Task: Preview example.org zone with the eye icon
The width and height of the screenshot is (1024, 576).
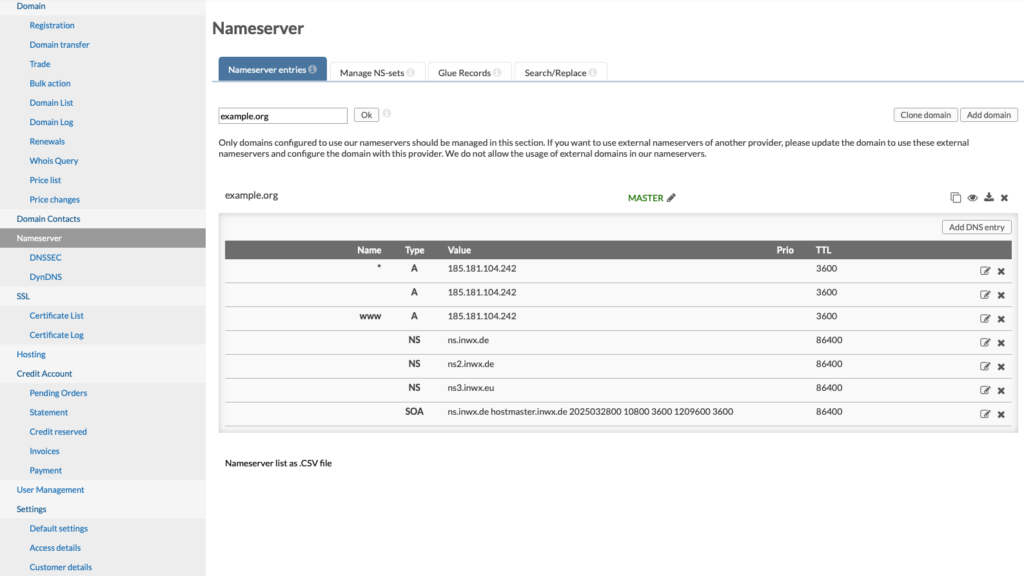Action: click(x=972, y=197)
